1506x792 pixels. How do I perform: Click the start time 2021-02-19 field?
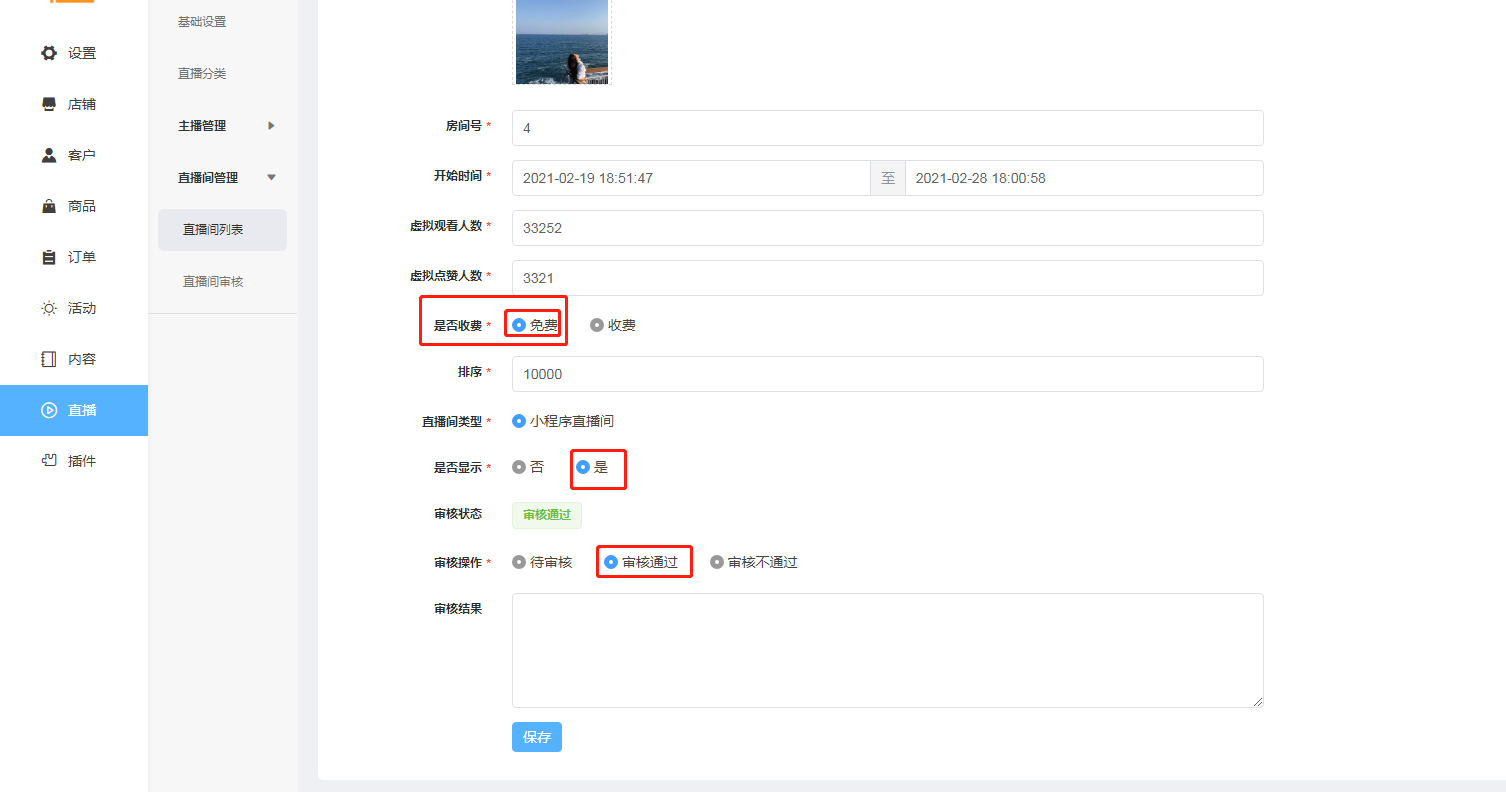pos(691,178)
